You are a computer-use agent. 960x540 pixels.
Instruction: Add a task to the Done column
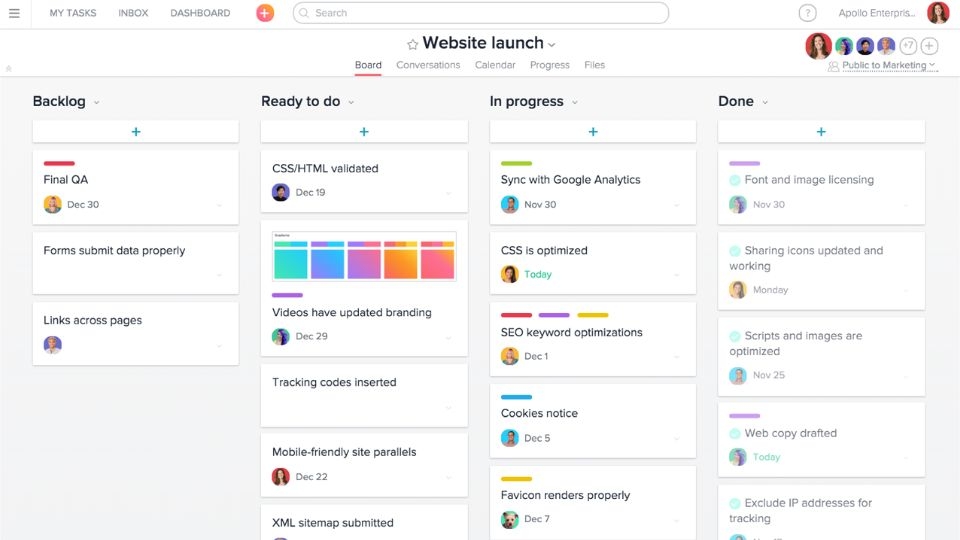(821, 132)
